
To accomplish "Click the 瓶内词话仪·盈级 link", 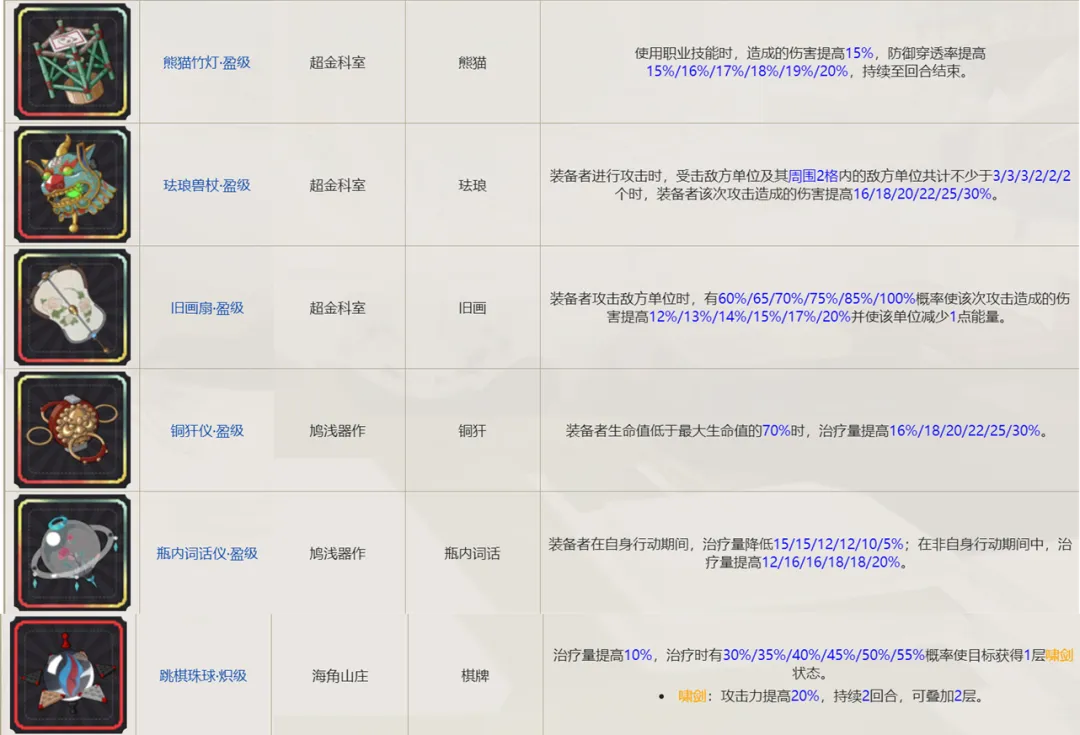I will 207,553.
